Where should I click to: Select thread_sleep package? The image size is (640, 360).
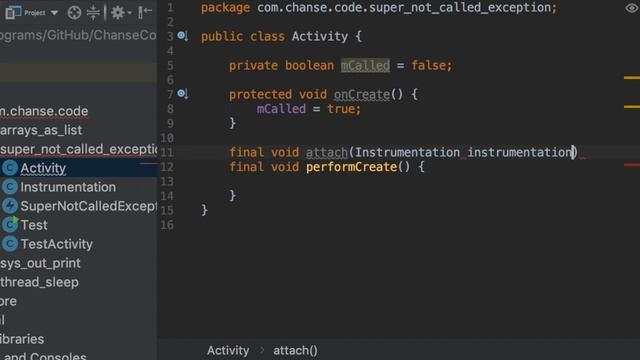pyautogui.click(x=39, y=282)
